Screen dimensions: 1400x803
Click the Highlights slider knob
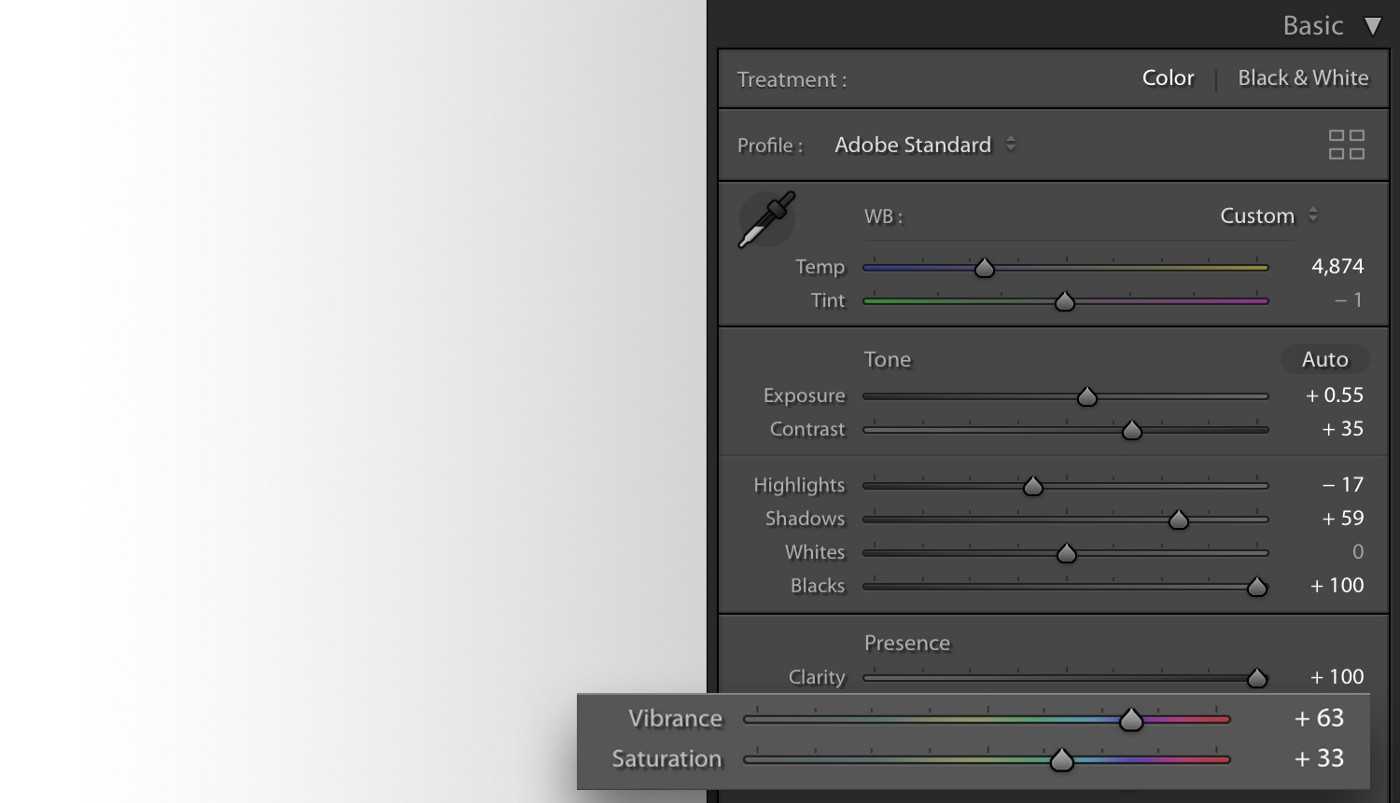tap(1033, 486)
